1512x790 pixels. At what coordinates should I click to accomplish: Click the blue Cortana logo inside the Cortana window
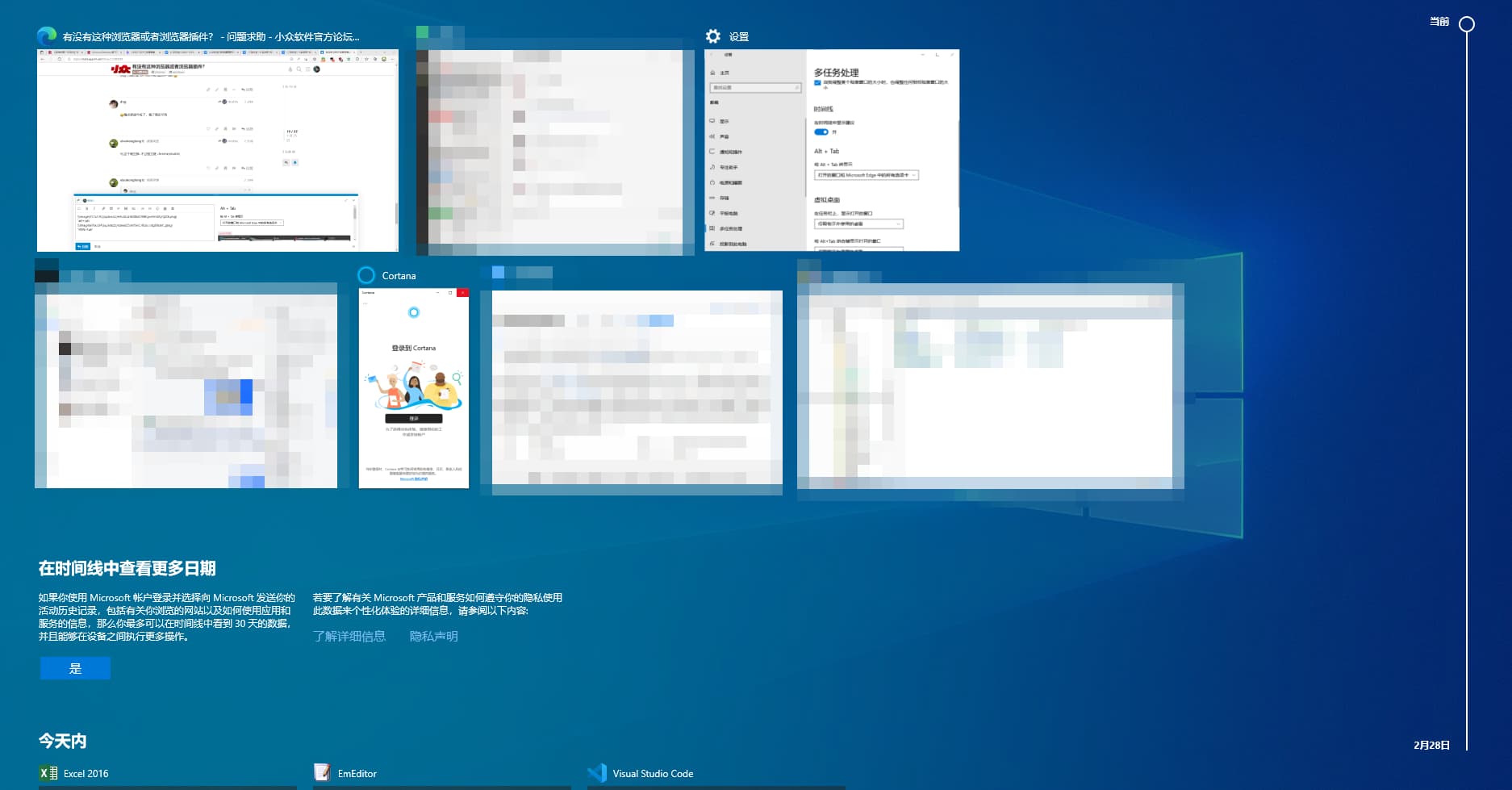[x=414, y=312]
